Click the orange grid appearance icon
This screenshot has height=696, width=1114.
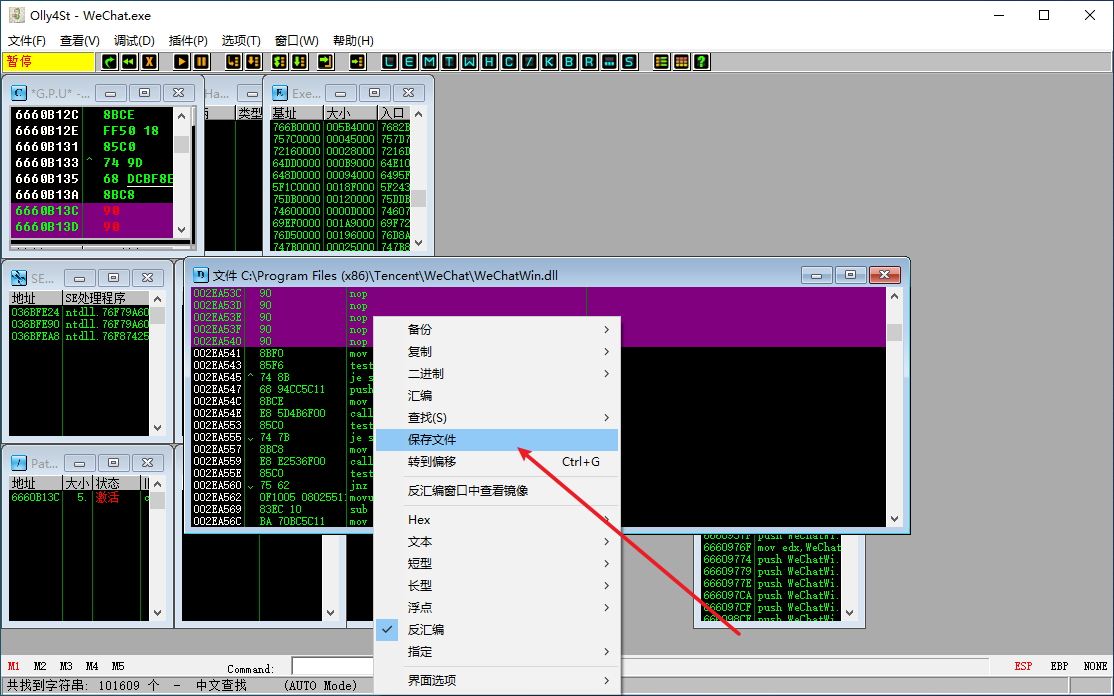coord(681,62)
